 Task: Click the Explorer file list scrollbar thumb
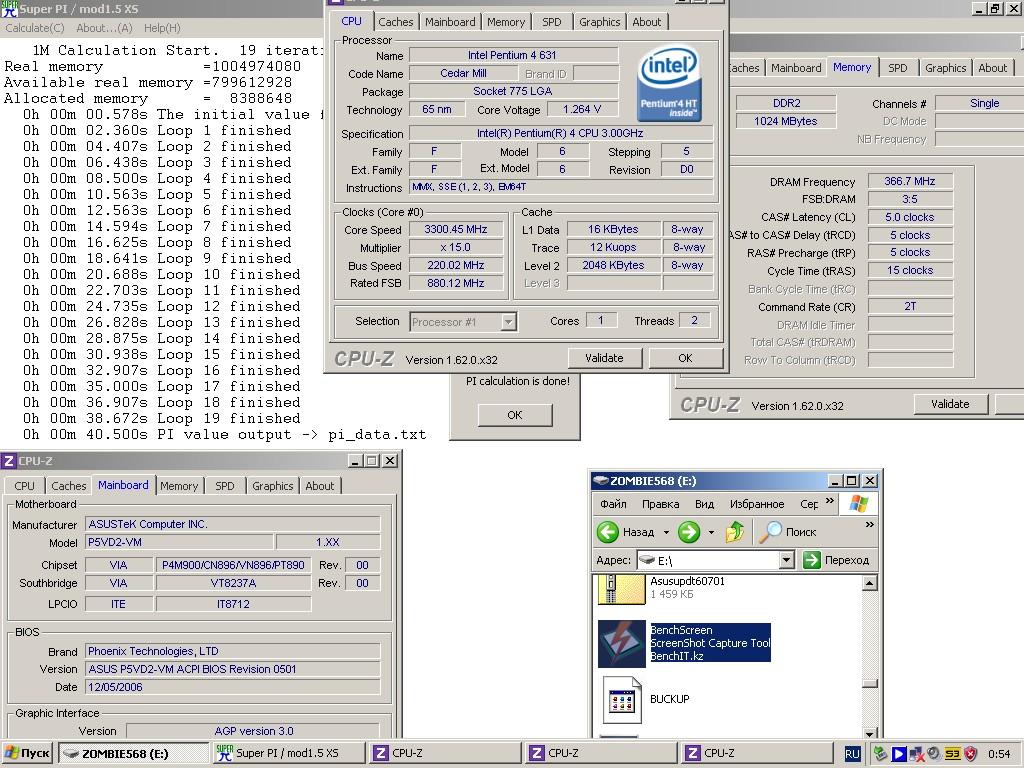click(x=869, y=683)
